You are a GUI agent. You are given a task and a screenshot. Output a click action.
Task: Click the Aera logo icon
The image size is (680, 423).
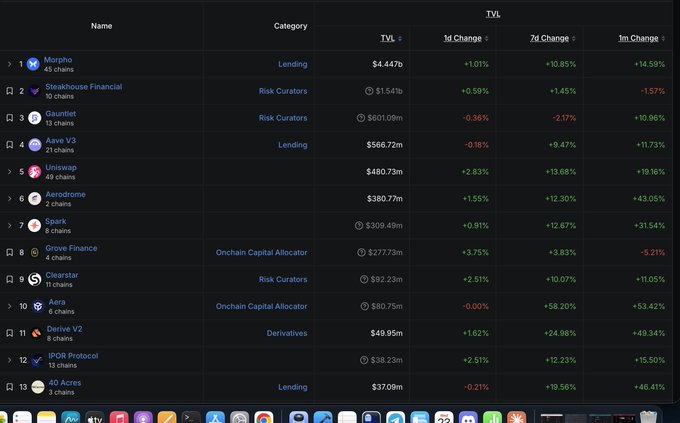(38, 306)
